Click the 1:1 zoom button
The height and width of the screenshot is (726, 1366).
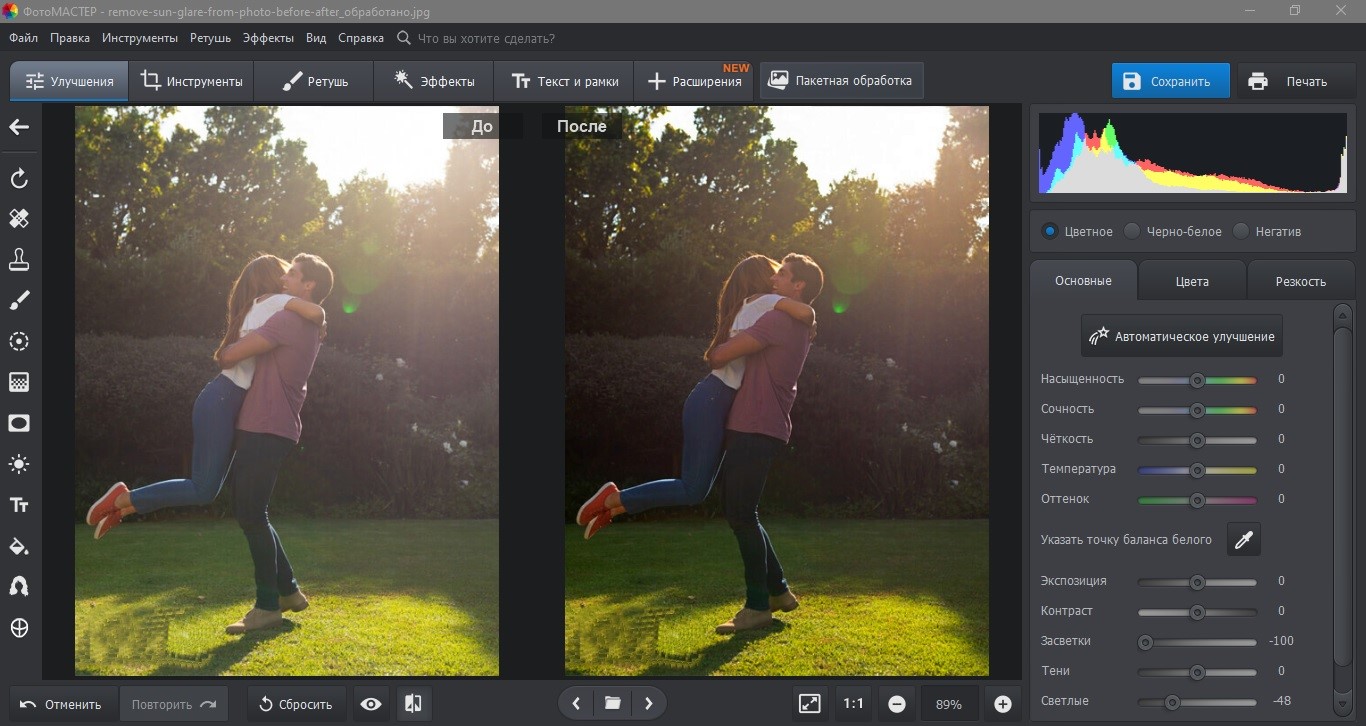(x=853, y=704)
